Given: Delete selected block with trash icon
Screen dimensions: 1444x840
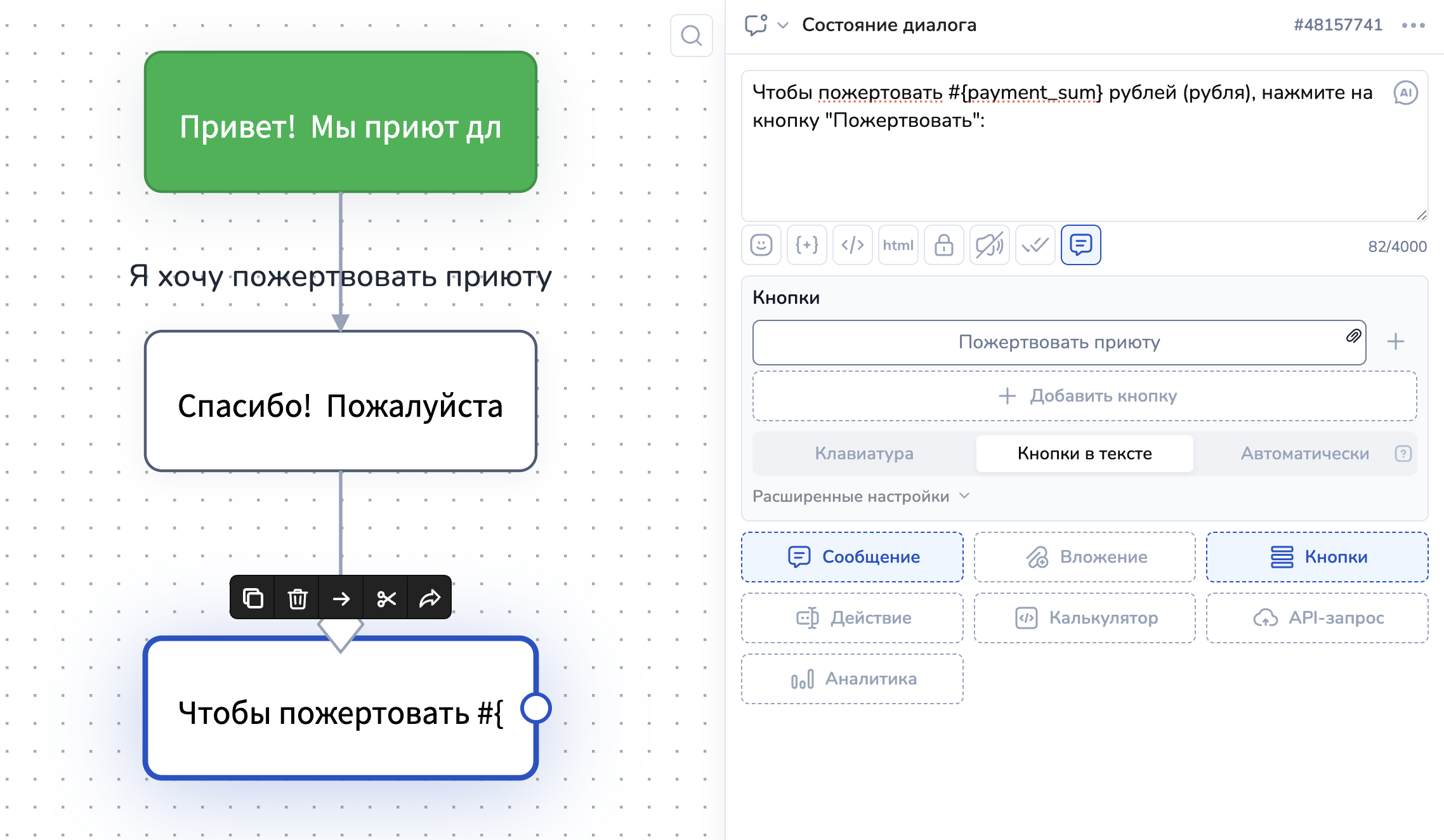Looking at the screenshot, I should pos(297,598).
